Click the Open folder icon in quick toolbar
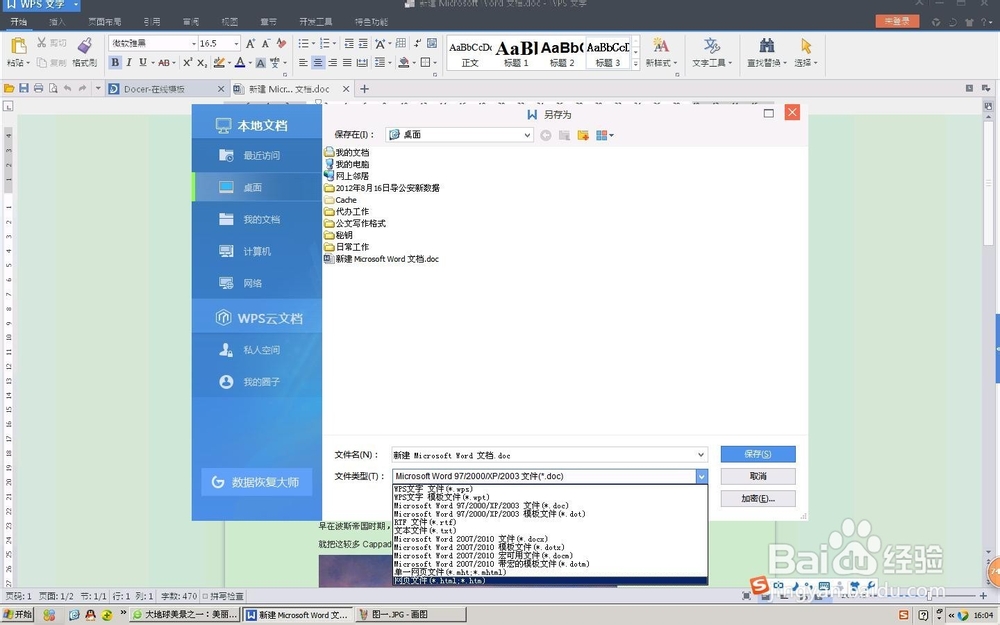The image size is (1000, 625). [x=9, y=89]
